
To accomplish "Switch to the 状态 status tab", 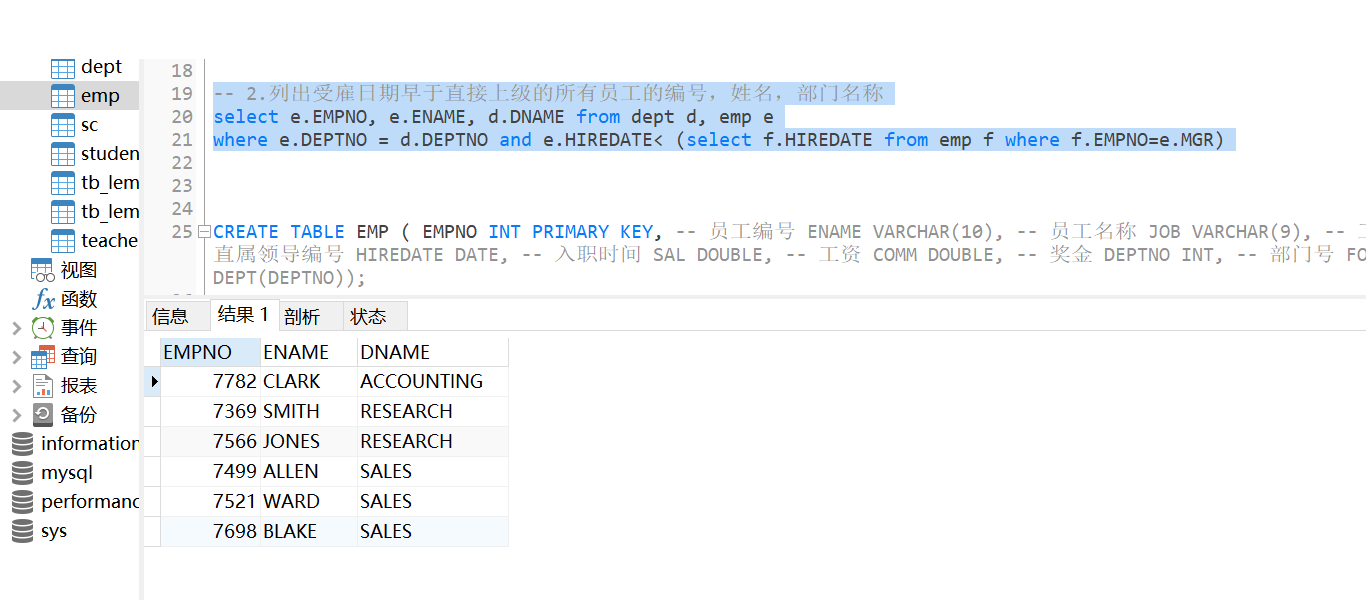I will tap(368, 317).
